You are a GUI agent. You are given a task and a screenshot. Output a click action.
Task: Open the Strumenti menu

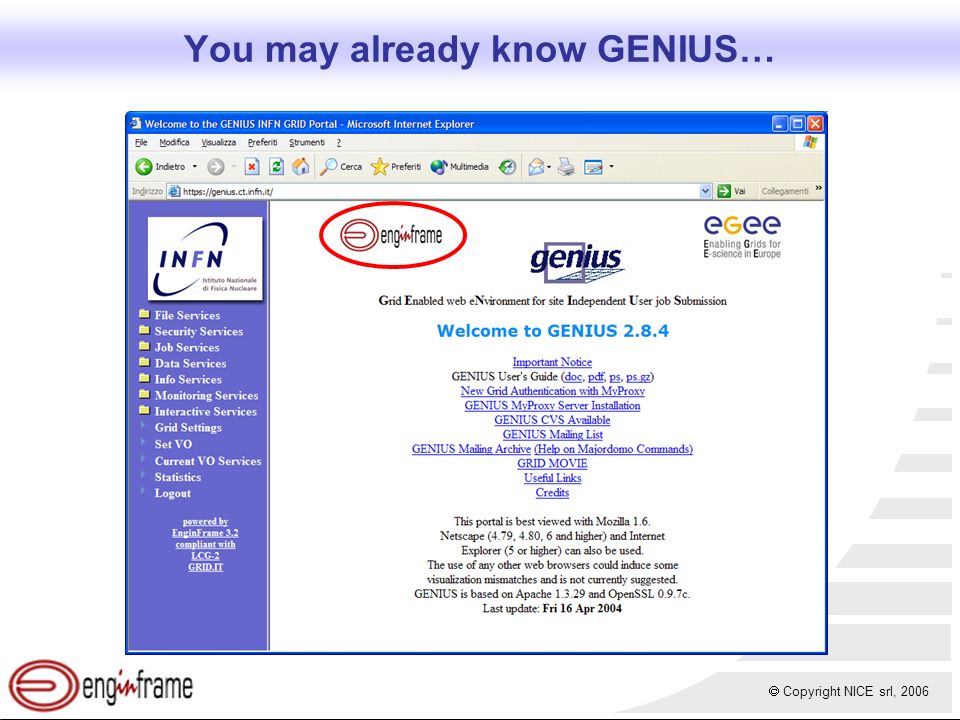[307, 142]
